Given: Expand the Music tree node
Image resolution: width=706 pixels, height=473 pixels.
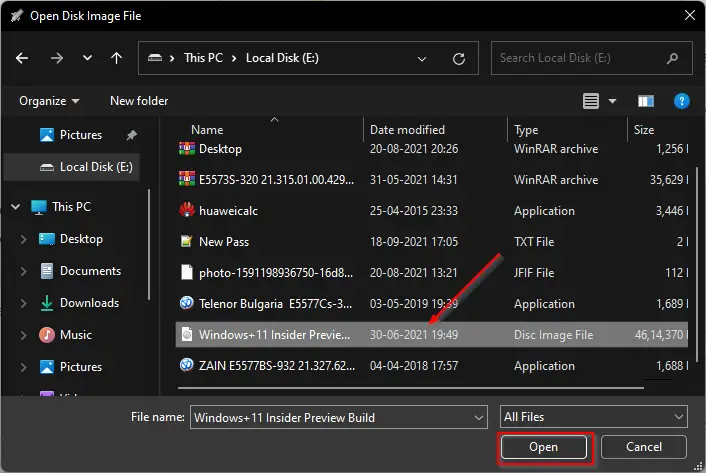Looking at the screenshot, I should click(x=23, y=335).
